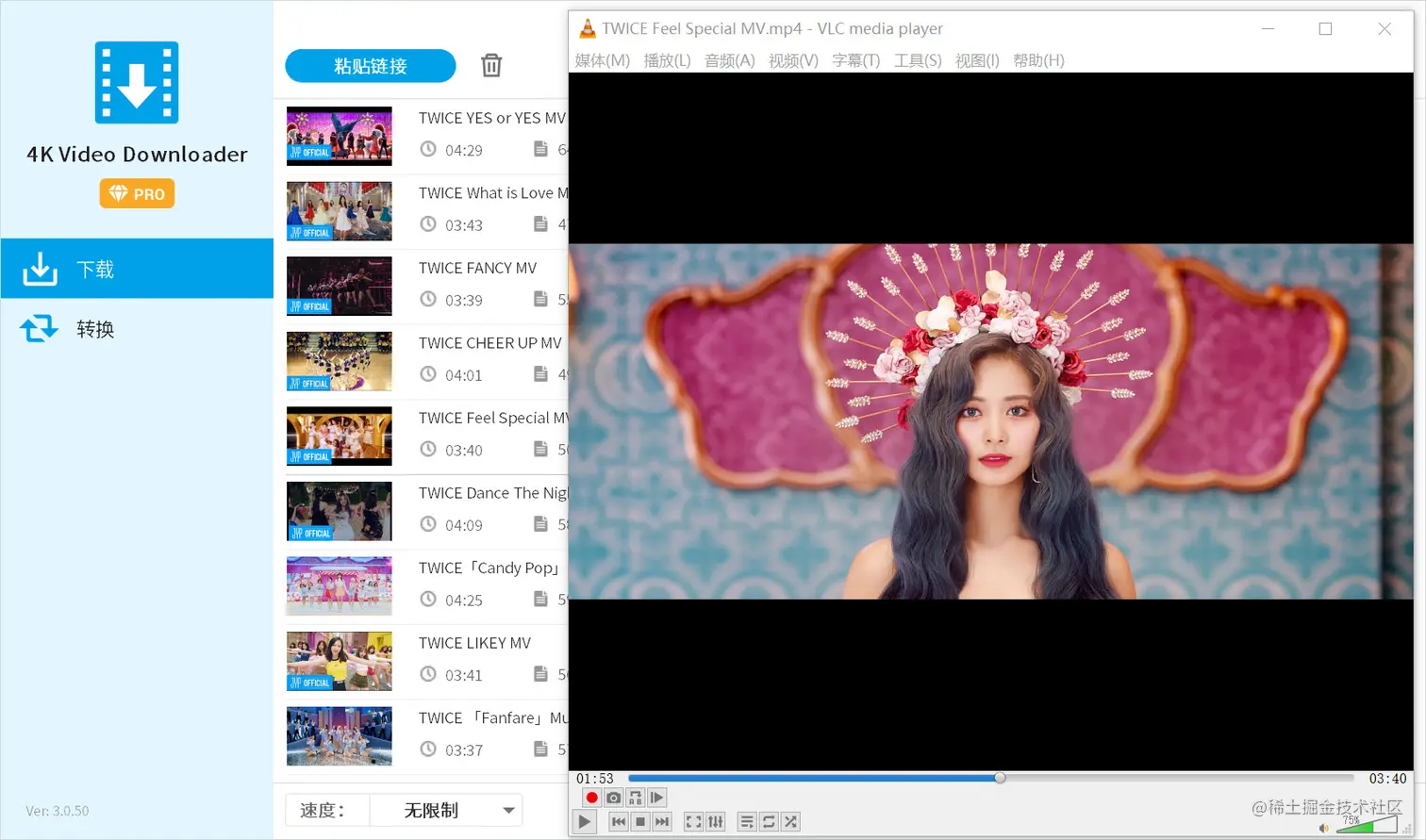
Task: Open the 视图(I) menu in VLC
Action: tap(977, 60)
